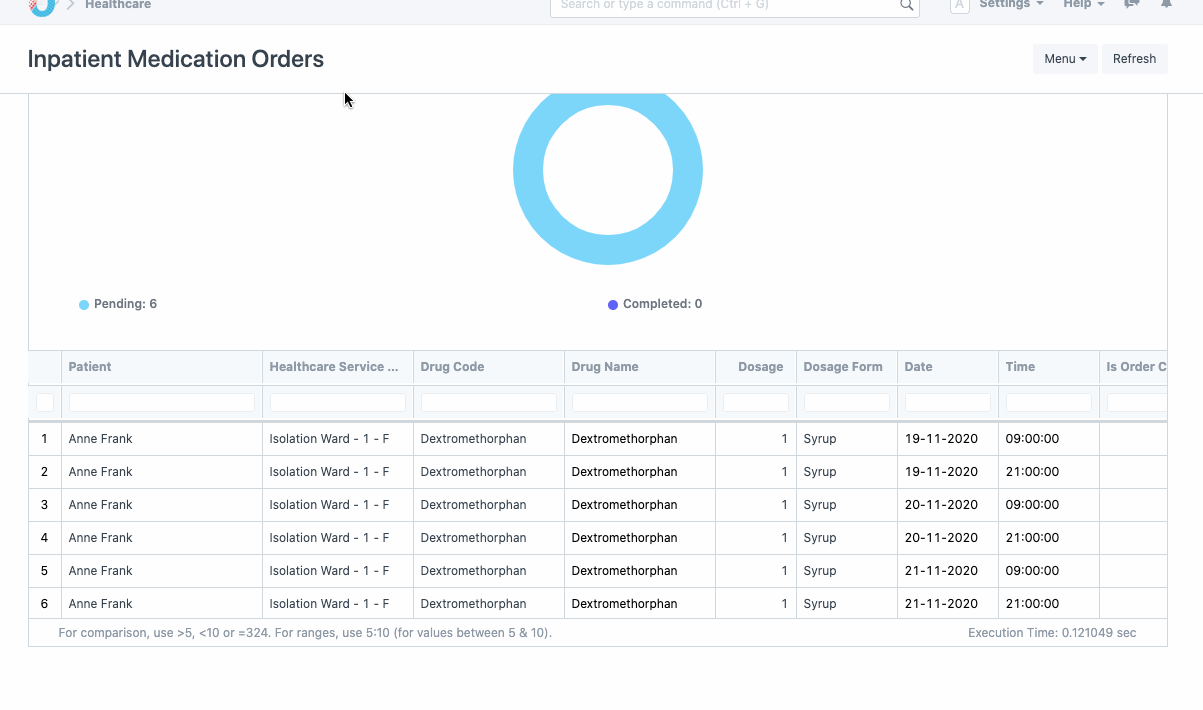Click the app logo in the navbar
Image resolution: width=1203 pixels, height=710 pixels.
tap(42, 6)
